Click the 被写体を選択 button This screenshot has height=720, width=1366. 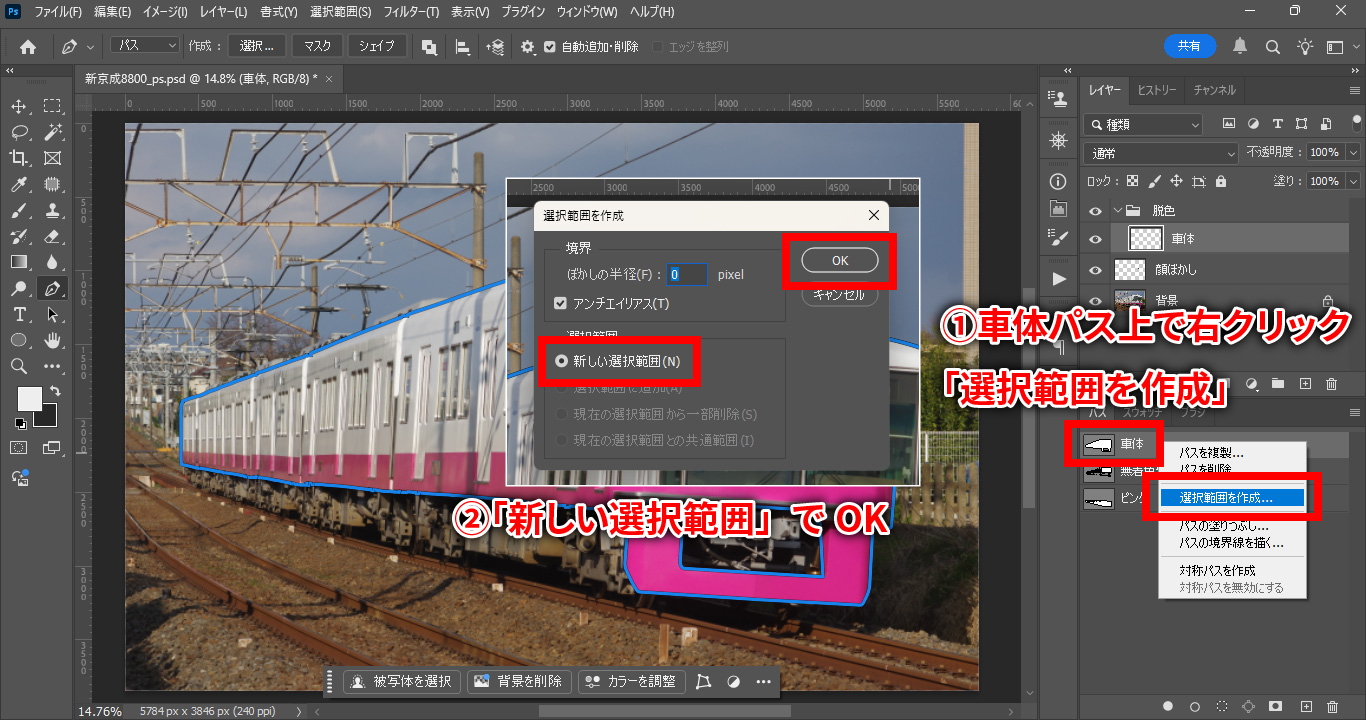[402, 681]
